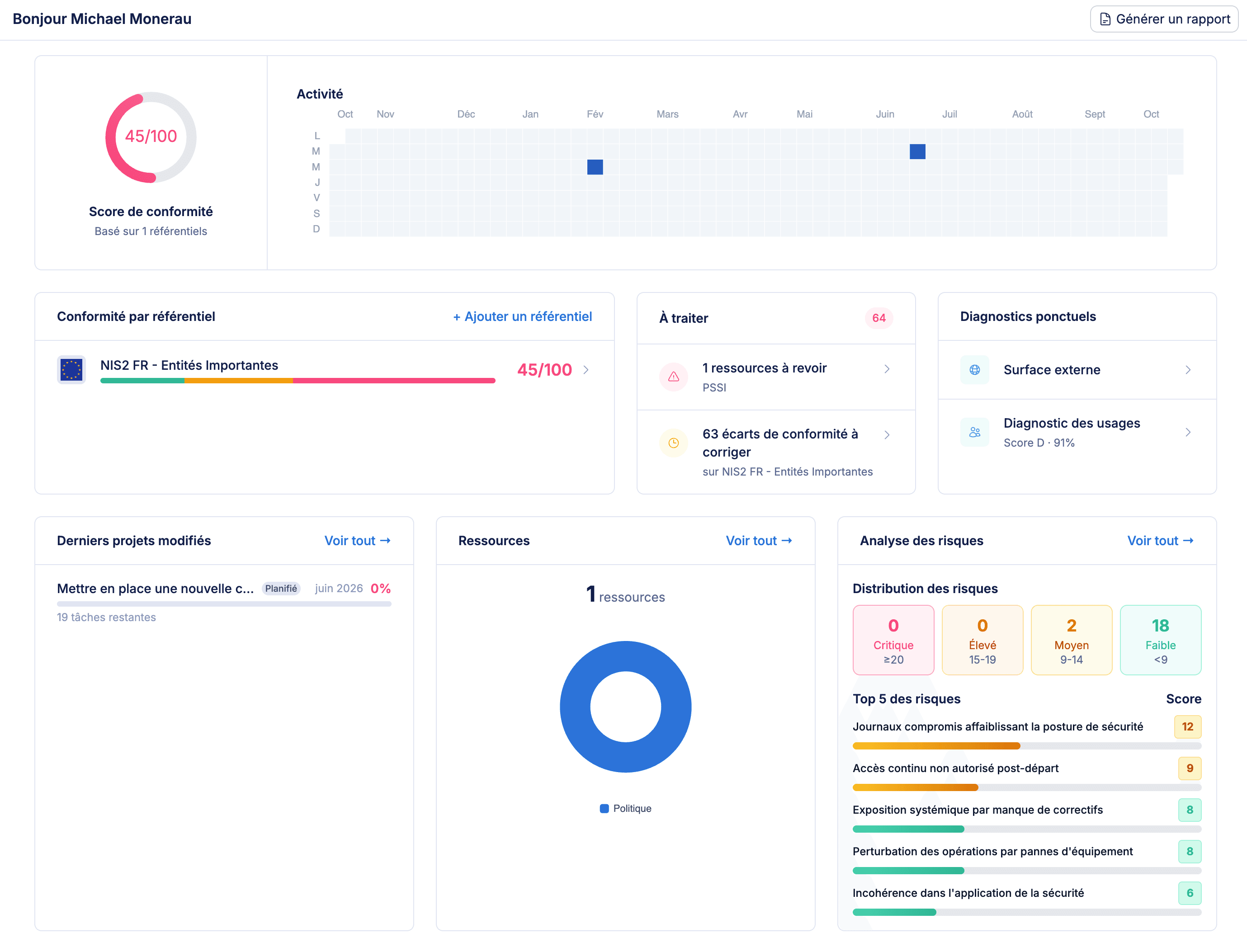Select the Faible risk counter box
This screenshot has height=952, width=1247.
1160,640
